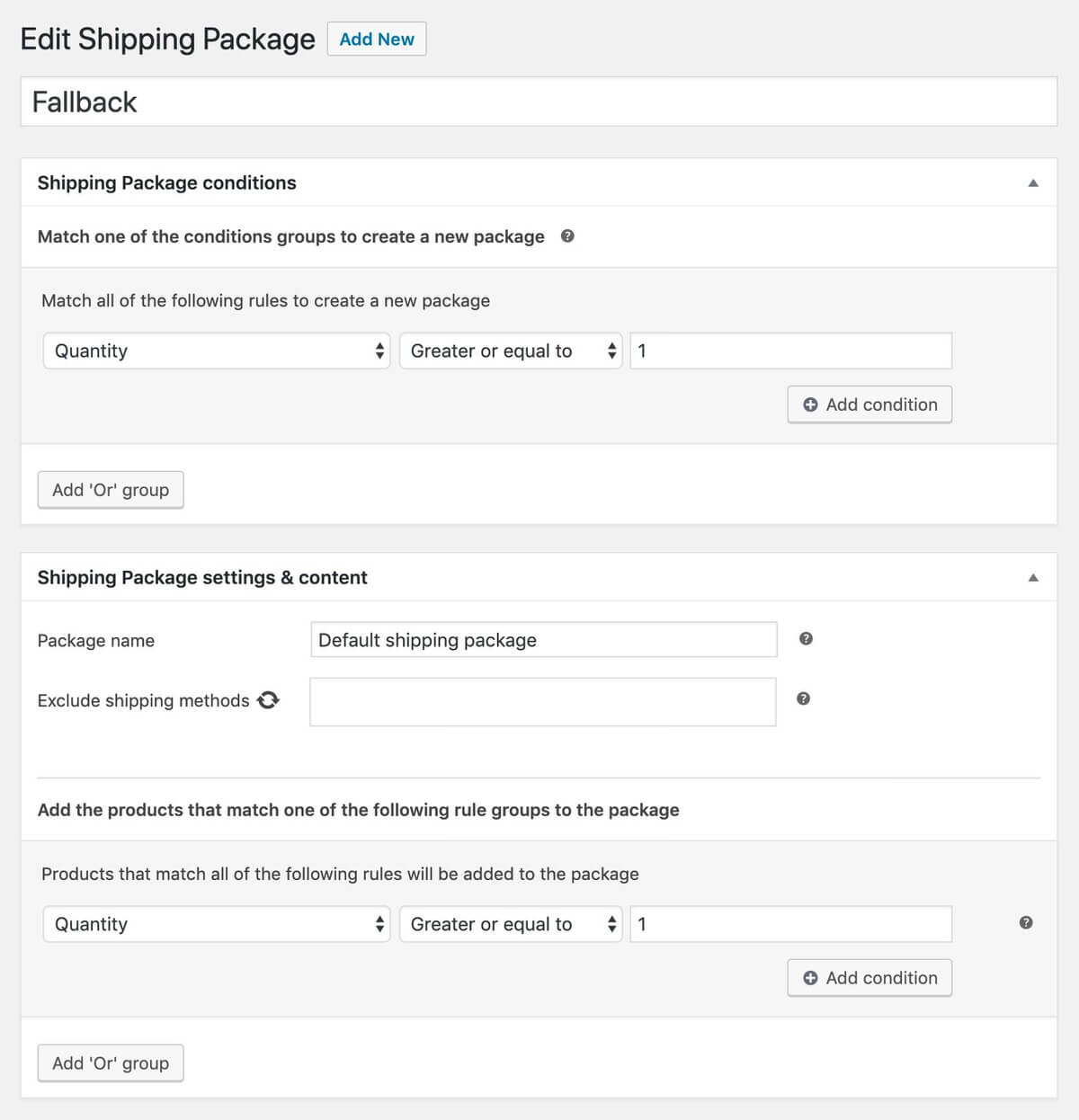Click the lower Add 'Or' group button
The image size is (1079, 1120).
(x=110, y=1062)
